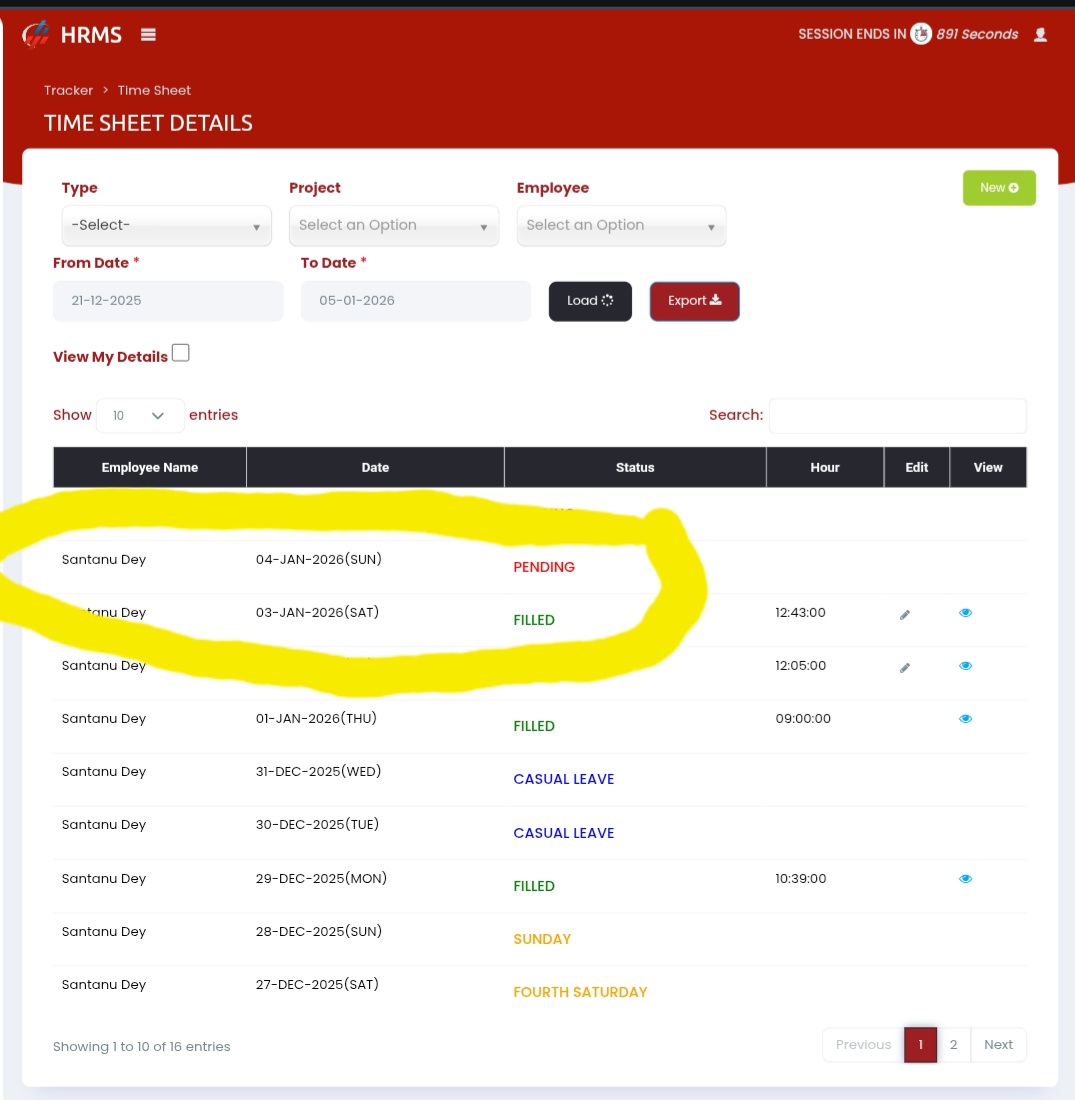
Task: Go to the Next page
Action: [x=998, y=1045]
